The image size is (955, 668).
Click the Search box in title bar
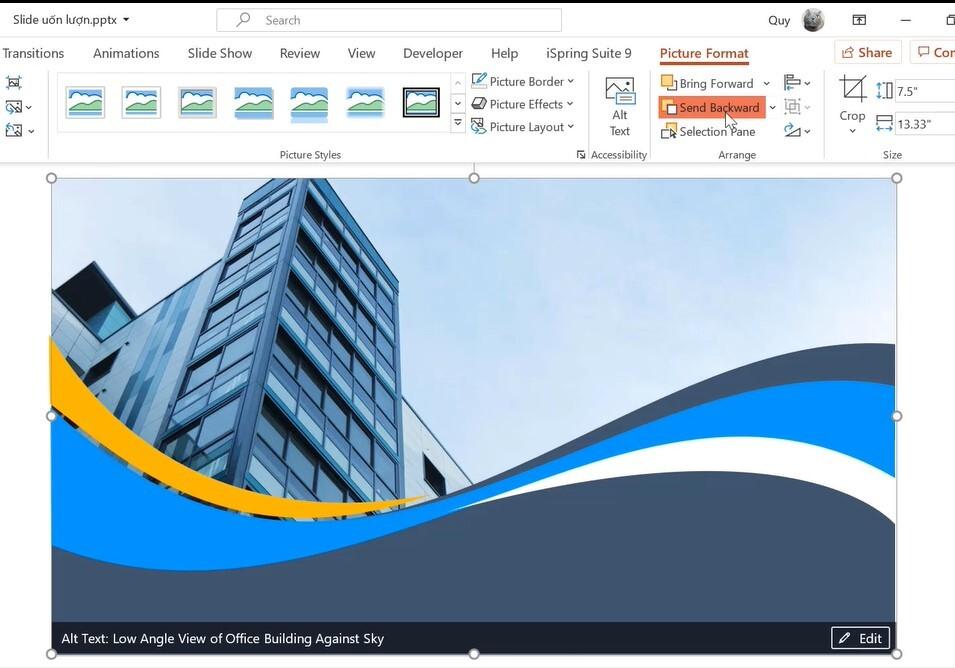[389, 20]
